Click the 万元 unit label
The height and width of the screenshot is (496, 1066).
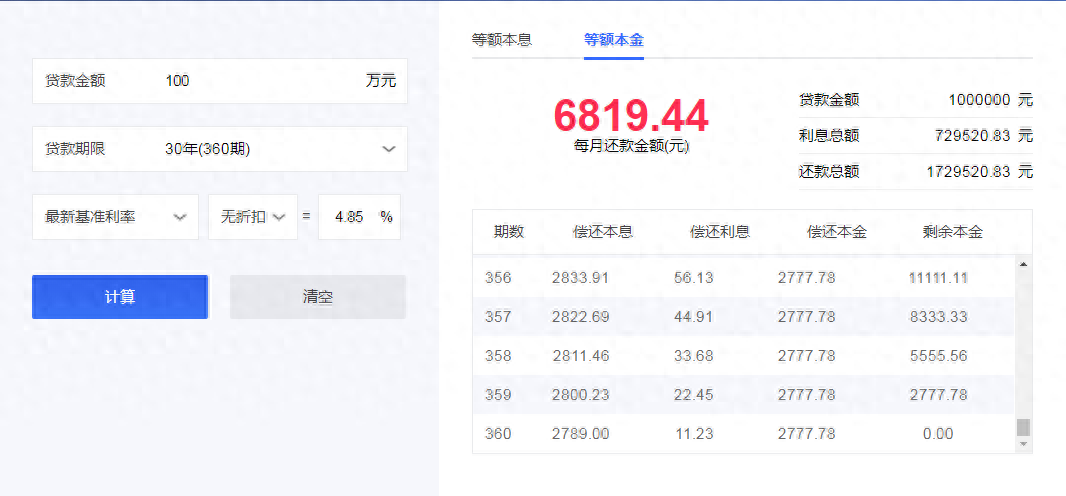pos(381,81)
